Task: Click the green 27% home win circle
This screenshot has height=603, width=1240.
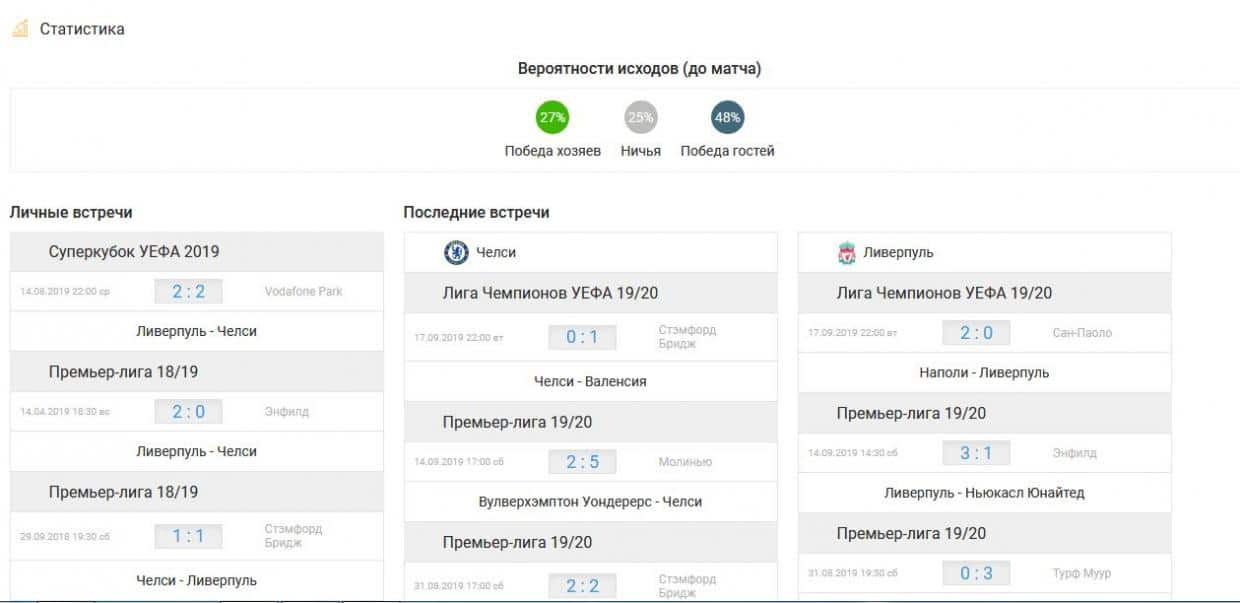Action: coord(552,117)
